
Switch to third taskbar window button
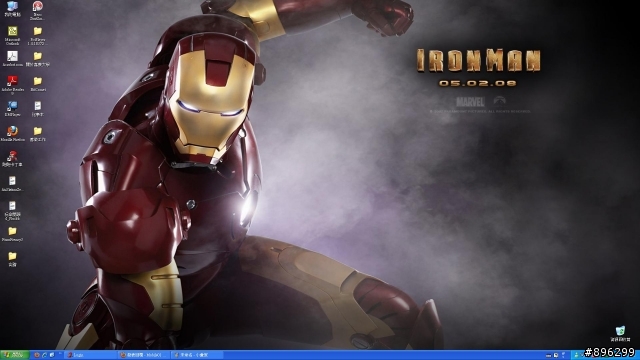[197, 355]
